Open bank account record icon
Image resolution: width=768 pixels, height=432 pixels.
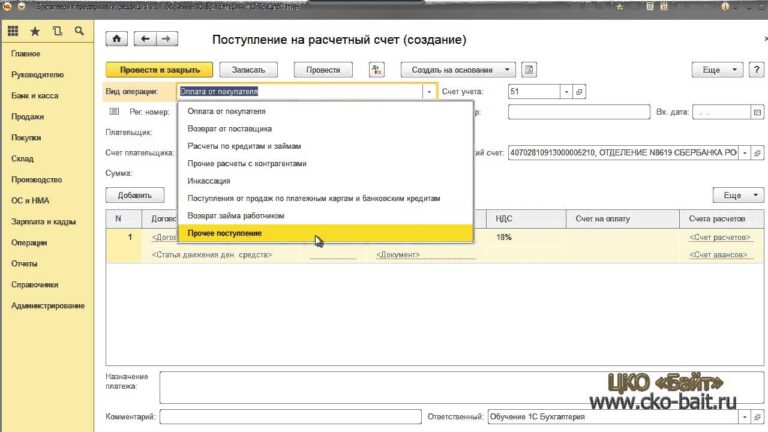tap(757, 153)
